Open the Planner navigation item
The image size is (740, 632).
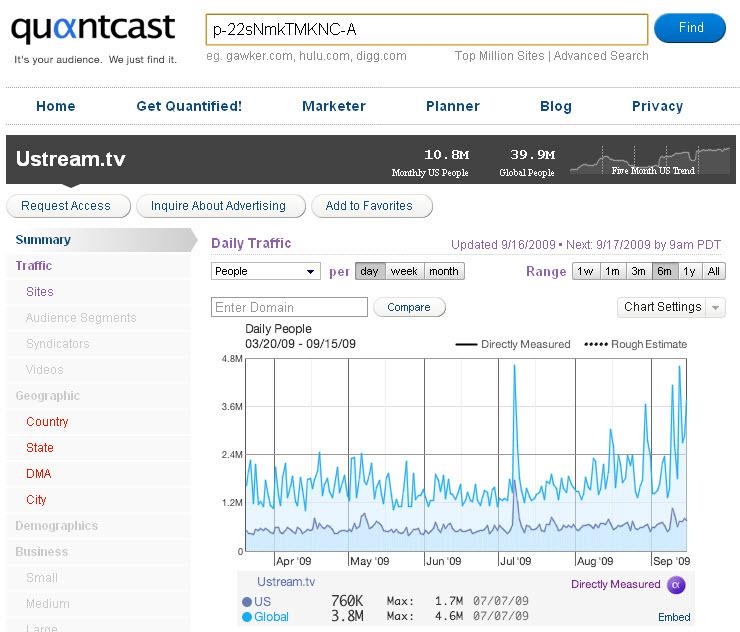coord(453,106)
